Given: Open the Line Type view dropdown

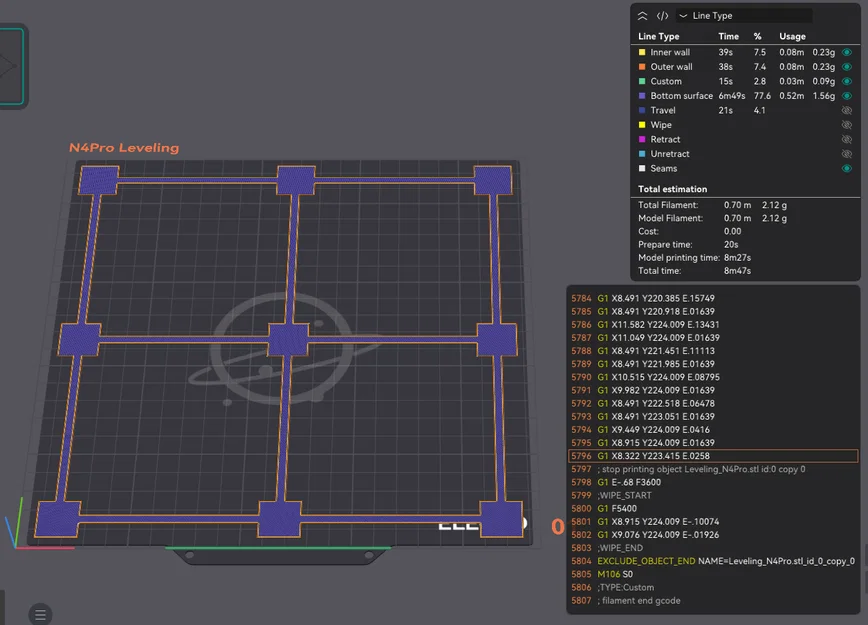Looking at the screenshot, I should [x=743, y=16].
